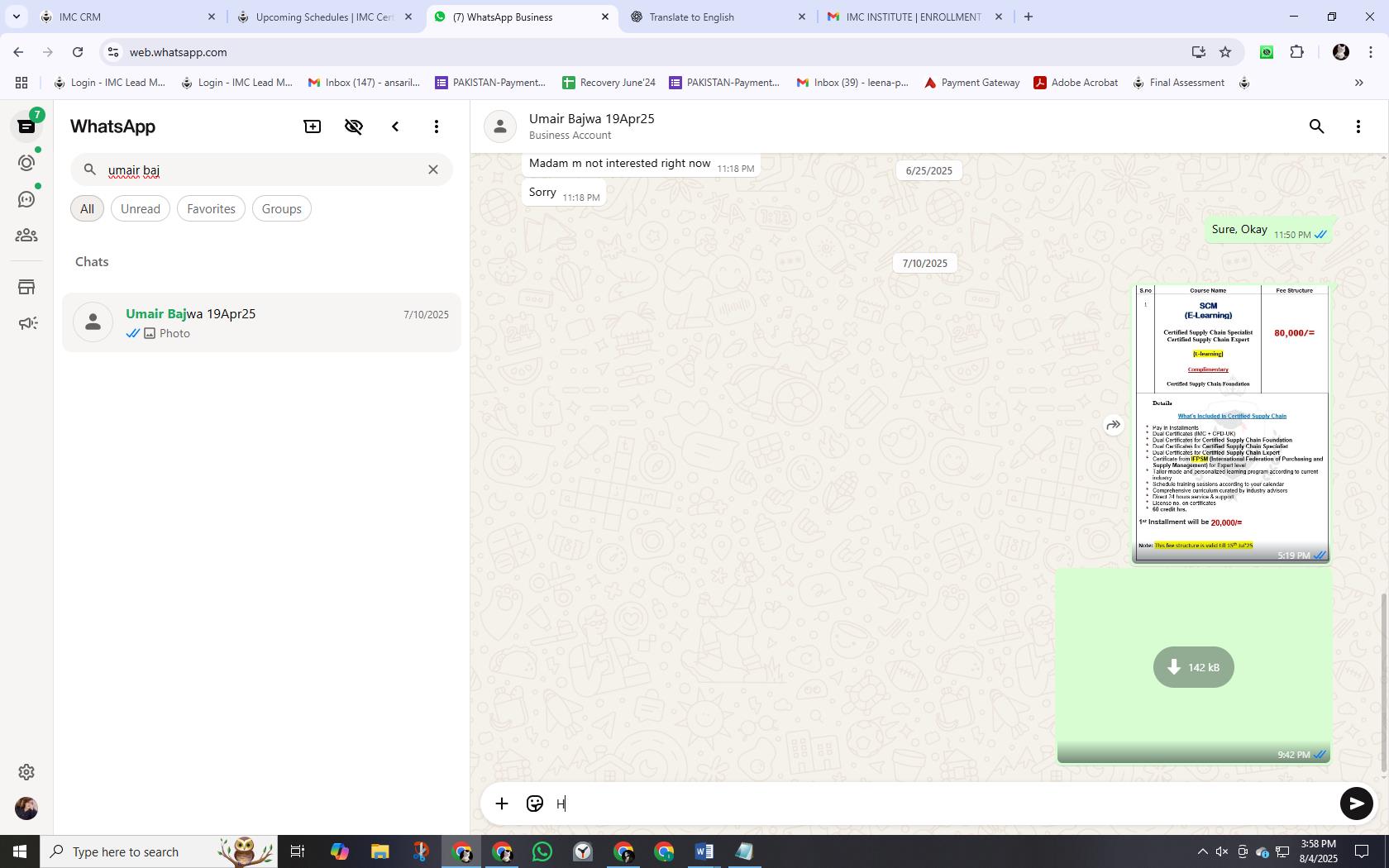
Task: Open conversation three-dot menu
Action: pos(1358,126)
